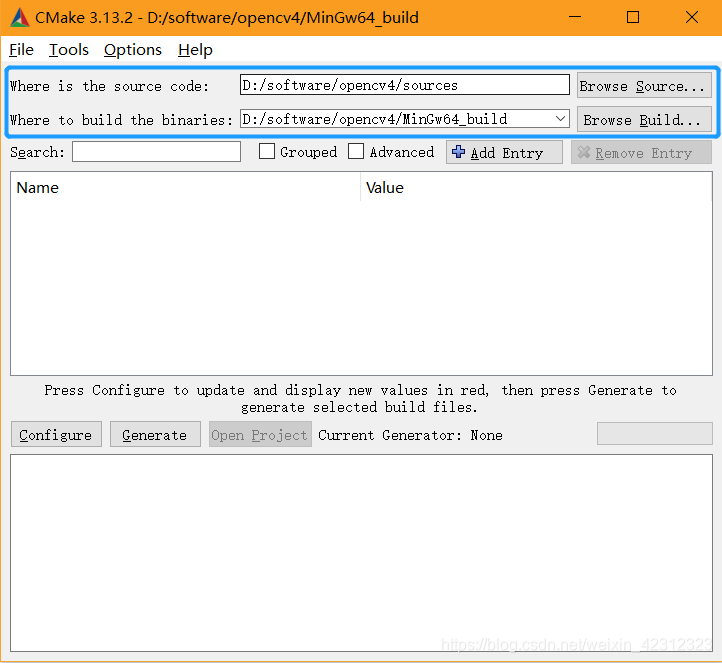Viewport: 722px width, 663px height.
Task: Click the blue plus icon on Add Entry
Action: (458, 151)
